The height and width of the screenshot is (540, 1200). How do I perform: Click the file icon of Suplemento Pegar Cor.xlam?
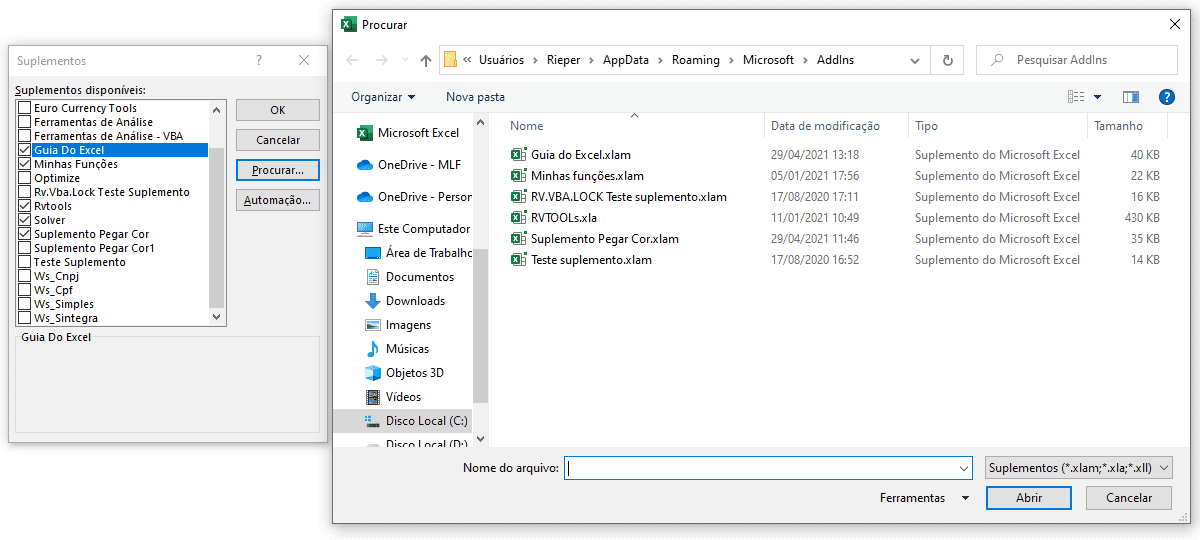[518, 239]
